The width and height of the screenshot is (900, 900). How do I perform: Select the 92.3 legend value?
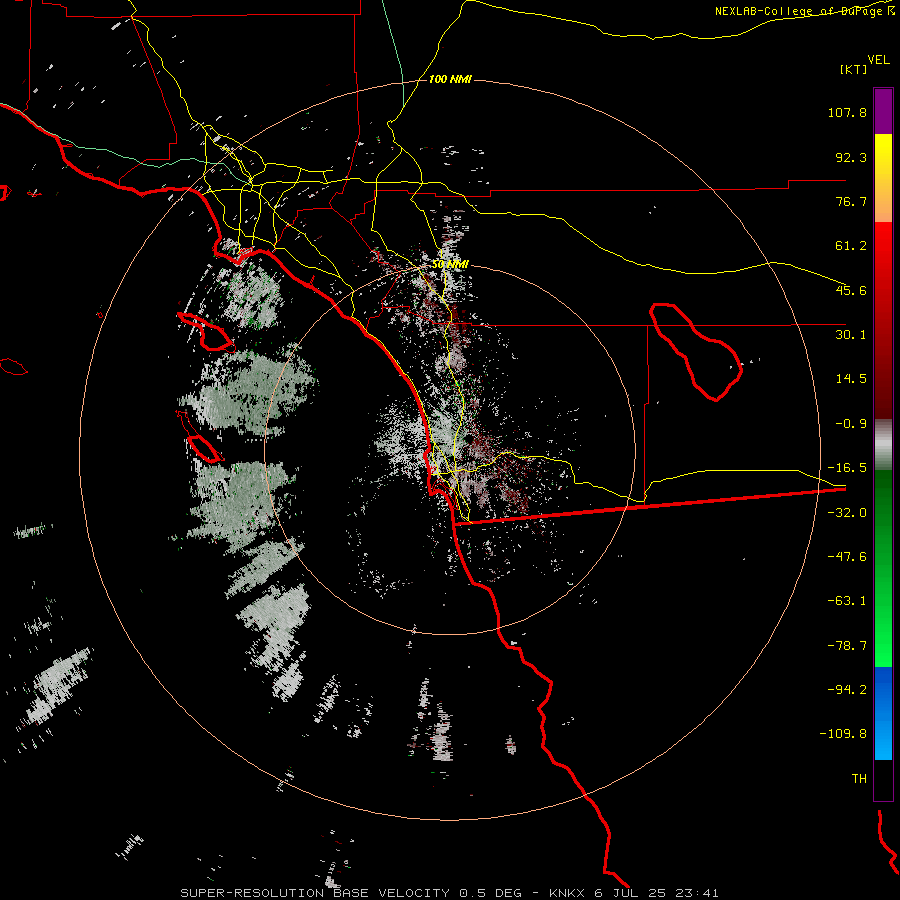851,157
